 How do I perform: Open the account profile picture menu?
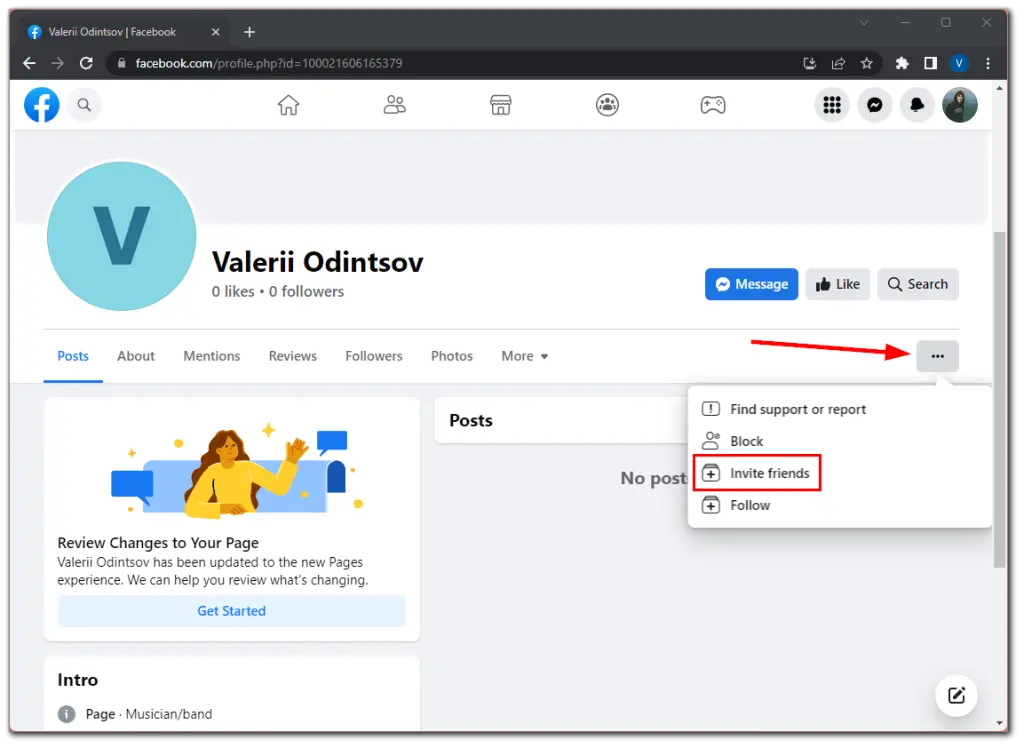(x=959, y=105)
